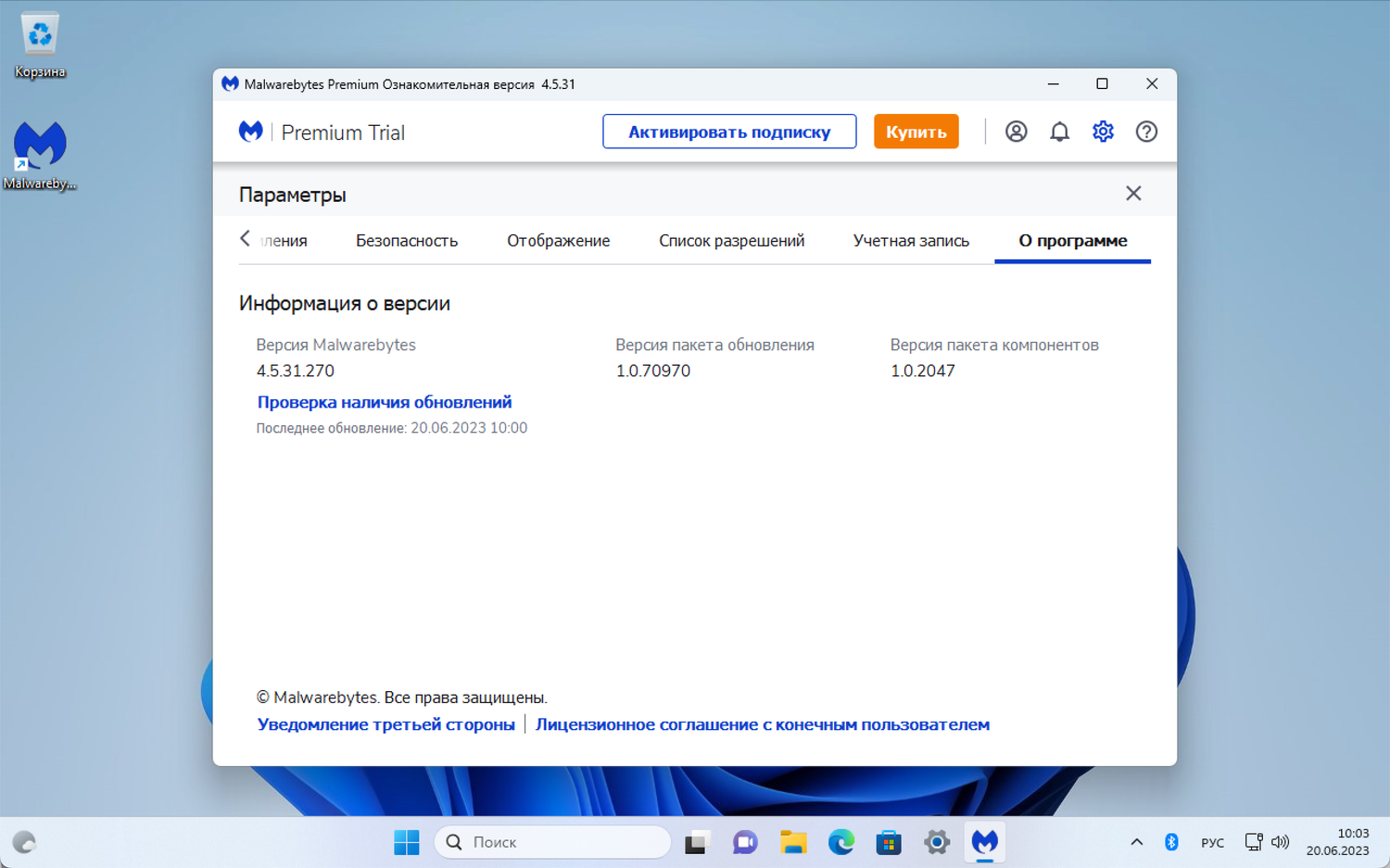
Task: Close the Параметры settings panel
Action: click(1133, 194)
